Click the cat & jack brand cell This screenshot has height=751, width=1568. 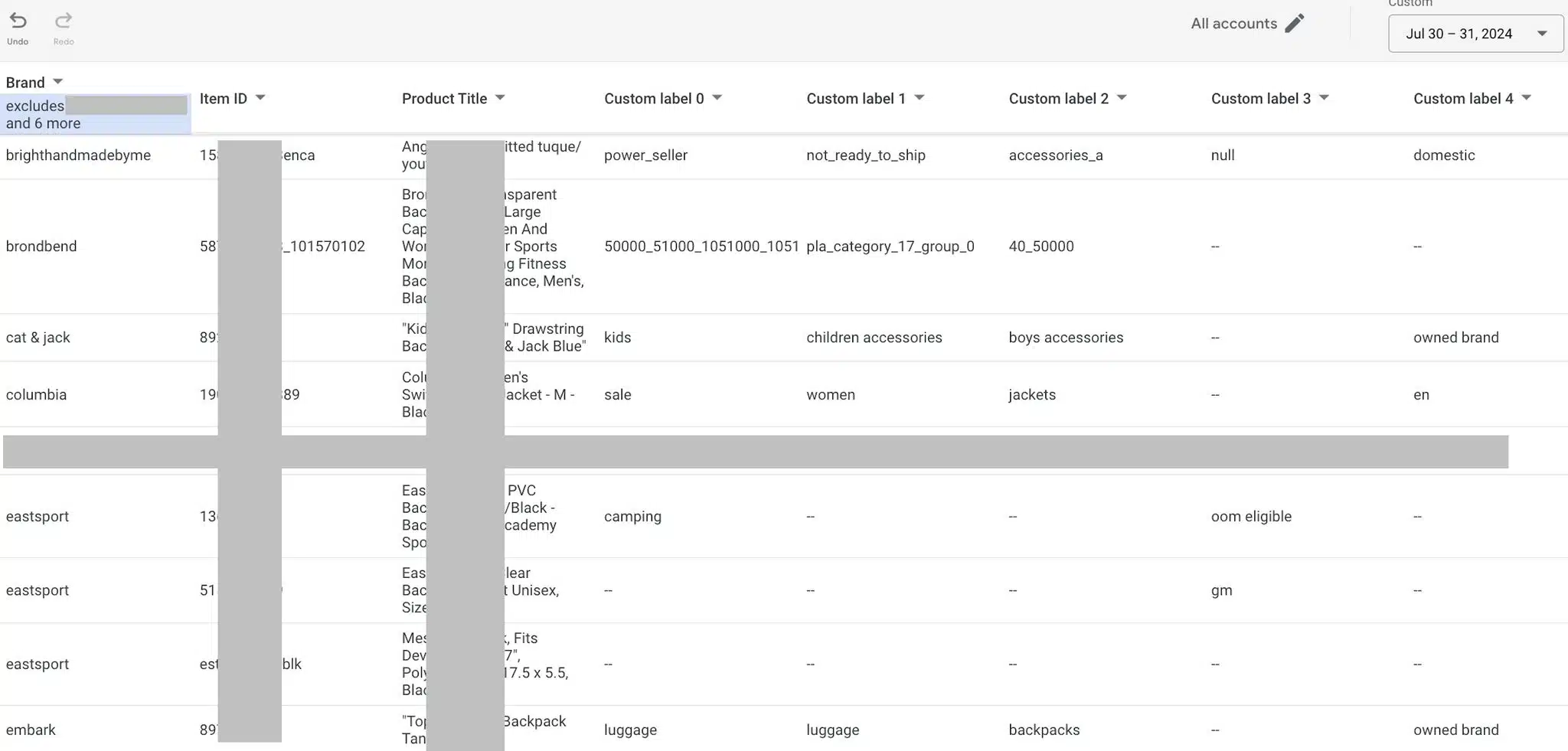[38, 338]
